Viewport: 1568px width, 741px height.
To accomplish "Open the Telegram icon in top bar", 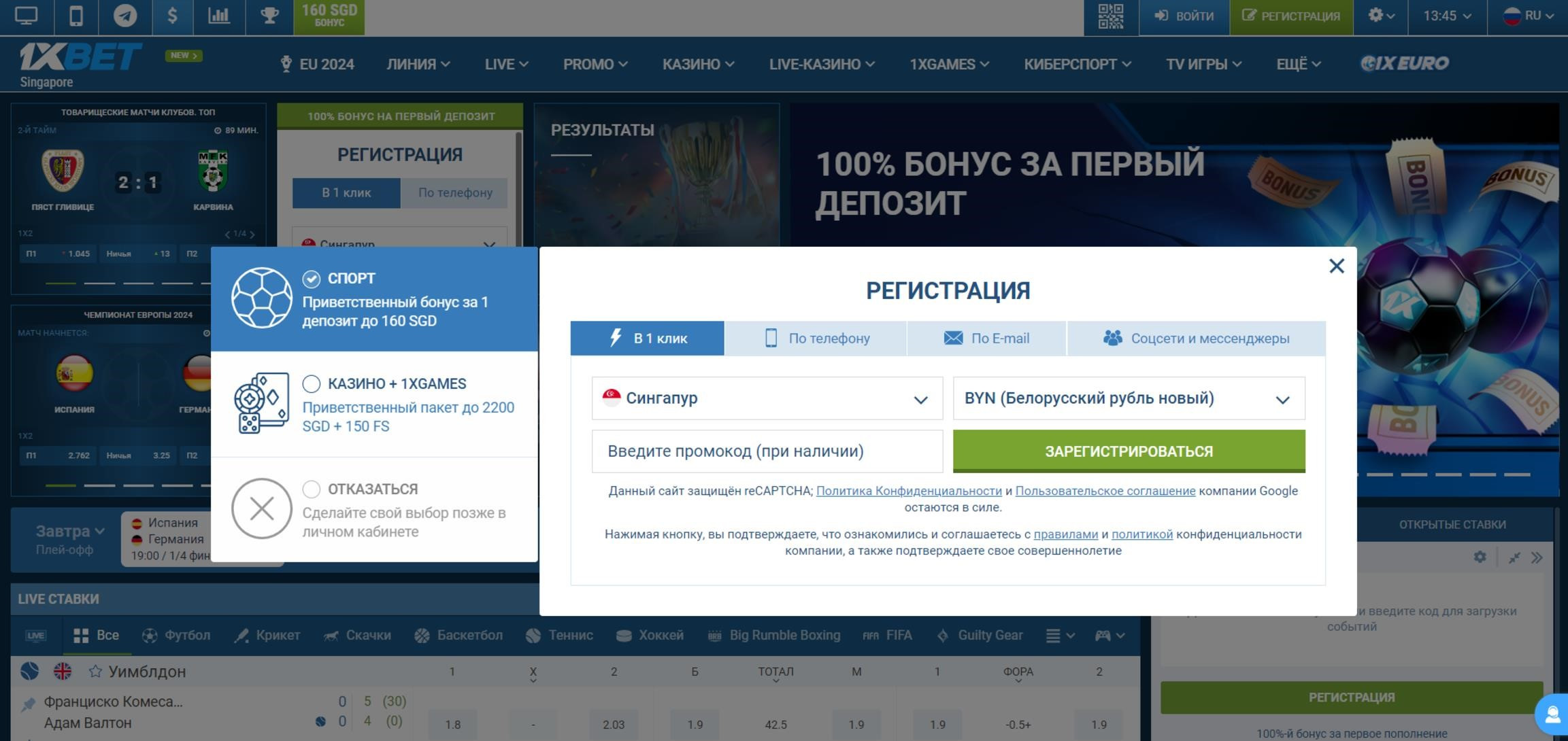I will [x=124, y=16].
